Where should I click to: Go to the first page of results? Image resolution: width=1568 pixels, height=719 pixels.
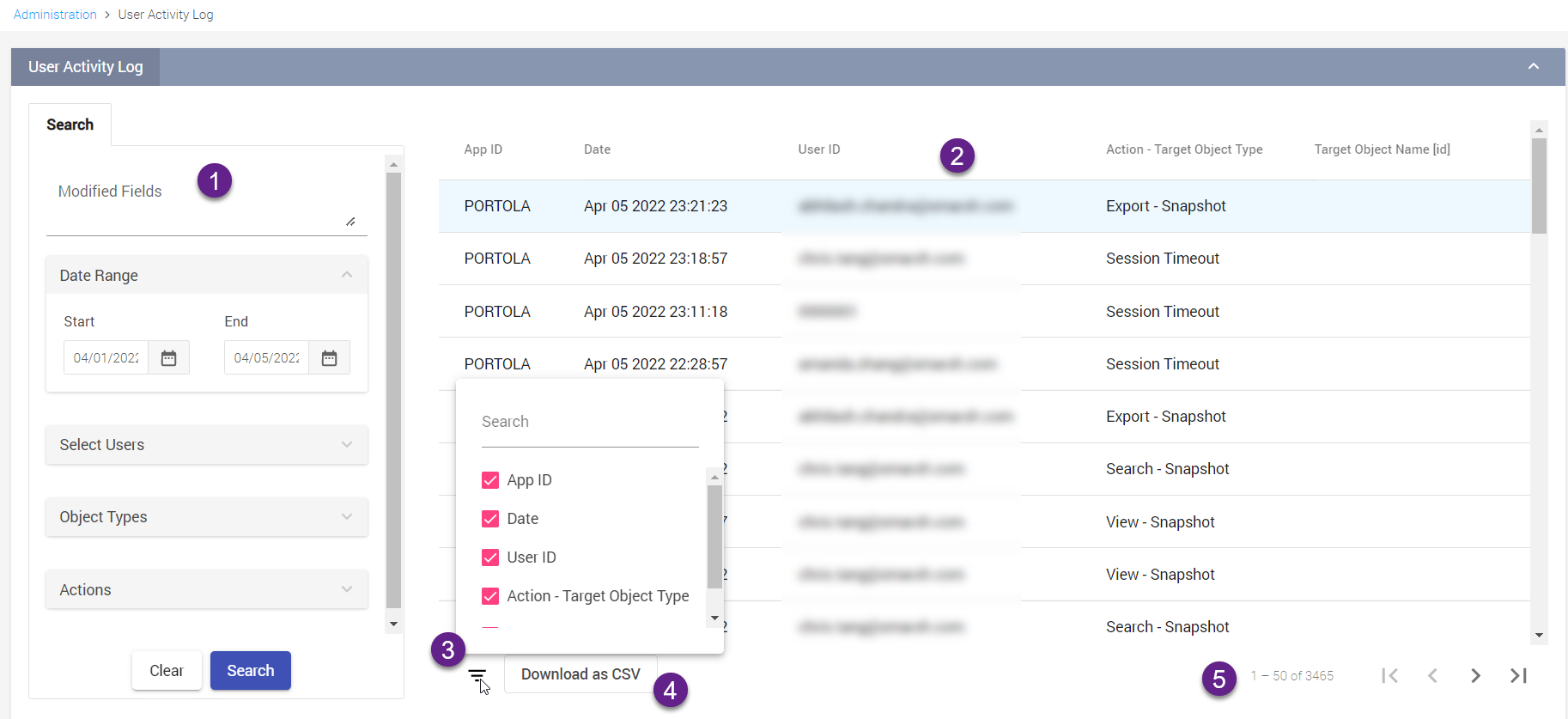tap(1390, 676)
